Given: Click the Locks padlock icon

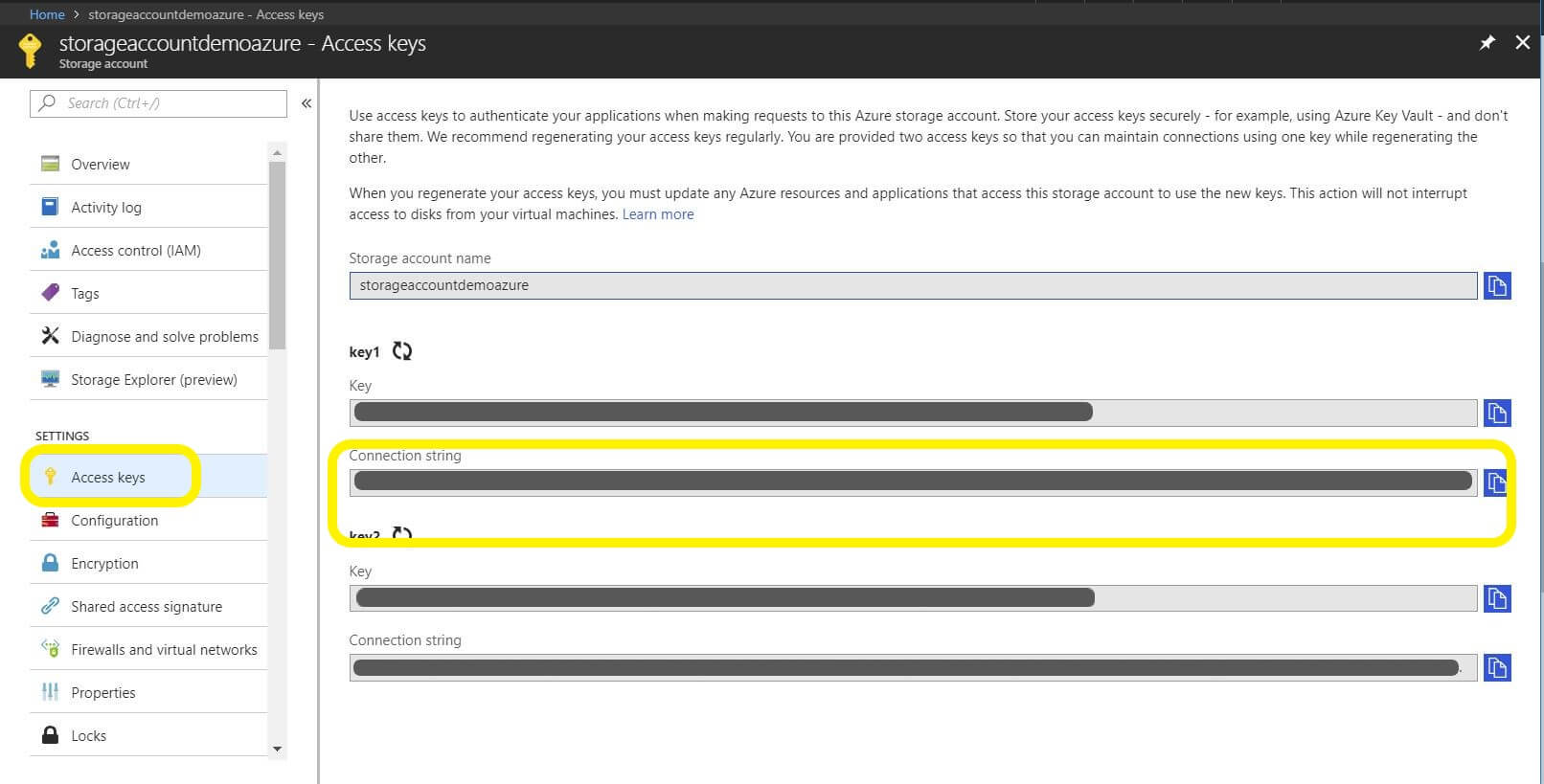Looking at the screenshot, I should [x=51, y=735].
